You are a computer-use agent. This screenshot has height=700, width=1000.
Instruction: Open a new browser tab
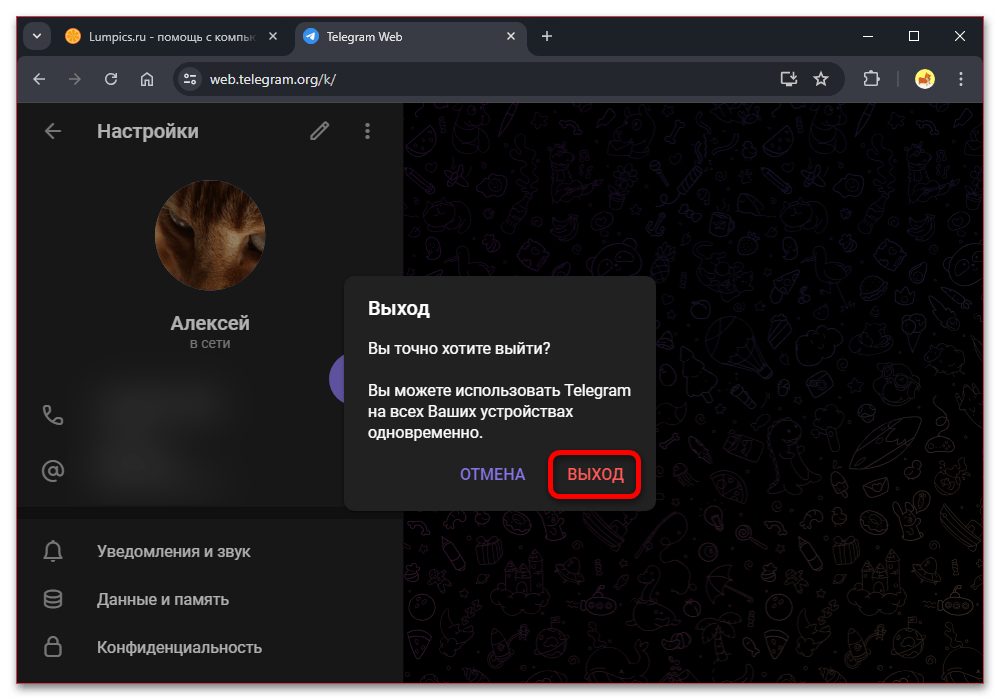tap(546, 36)
